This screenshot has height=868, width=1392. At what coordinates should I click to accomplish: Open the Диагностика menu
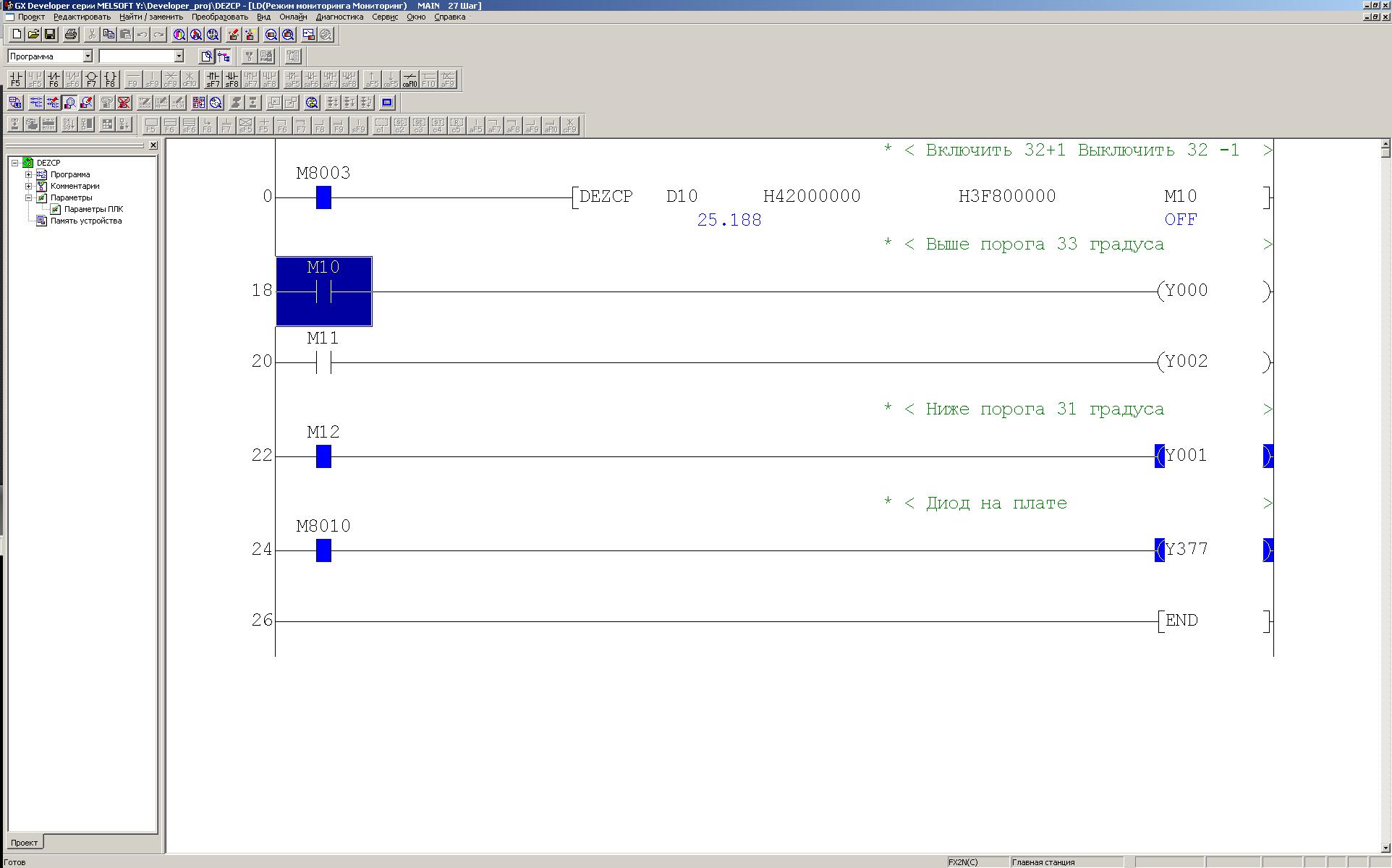[x=339, y=17]
